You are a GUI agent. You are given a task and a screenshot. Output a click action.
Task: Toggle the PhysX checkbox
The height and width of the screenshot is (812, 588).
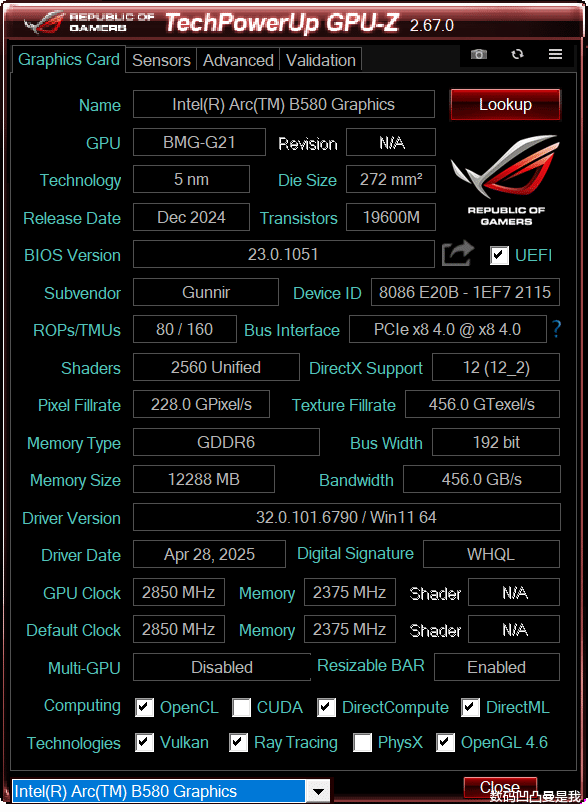362,743
